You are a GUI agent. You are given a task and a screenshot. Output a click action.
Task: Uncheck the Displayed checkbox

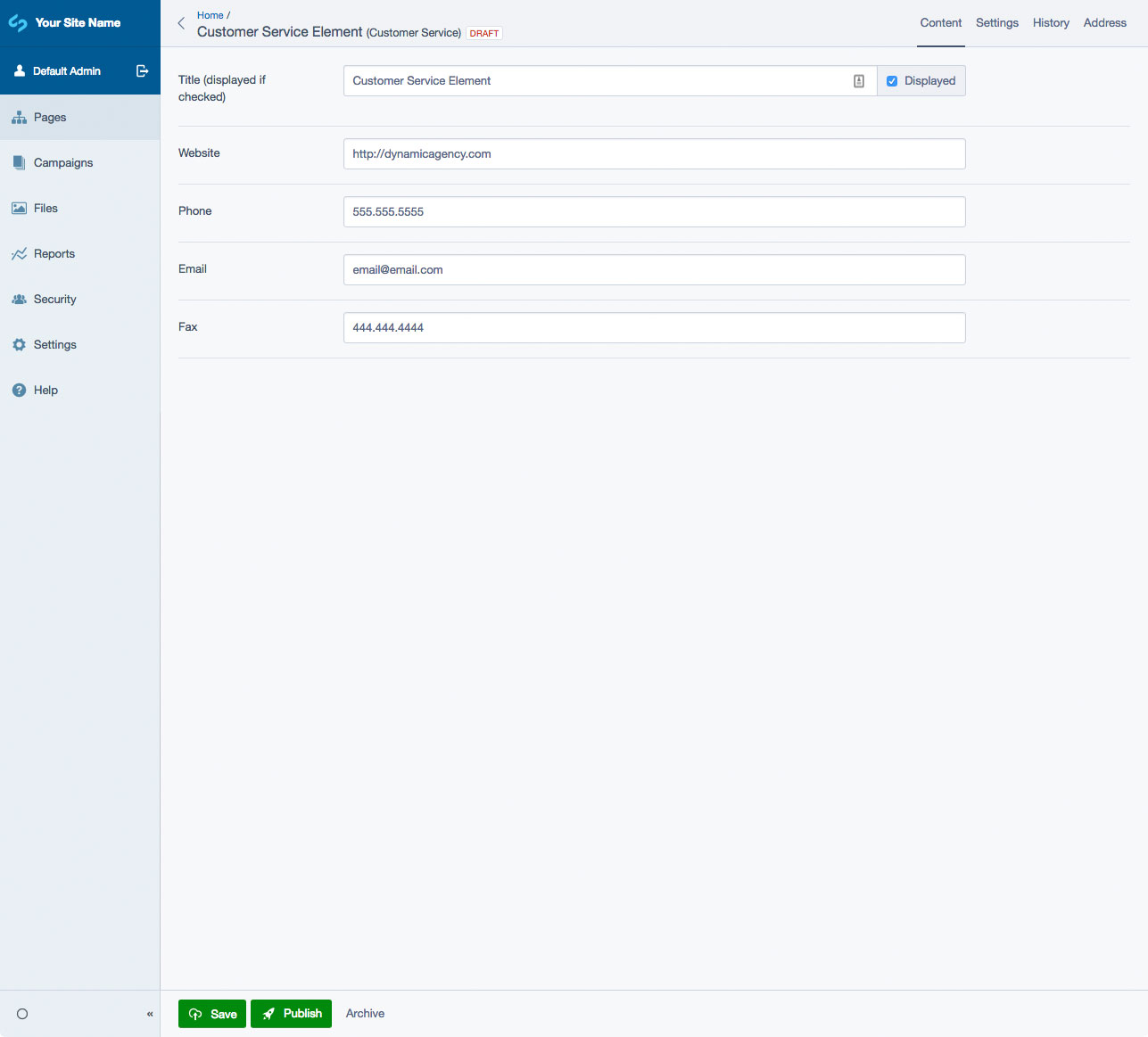(x=892, y=81)
